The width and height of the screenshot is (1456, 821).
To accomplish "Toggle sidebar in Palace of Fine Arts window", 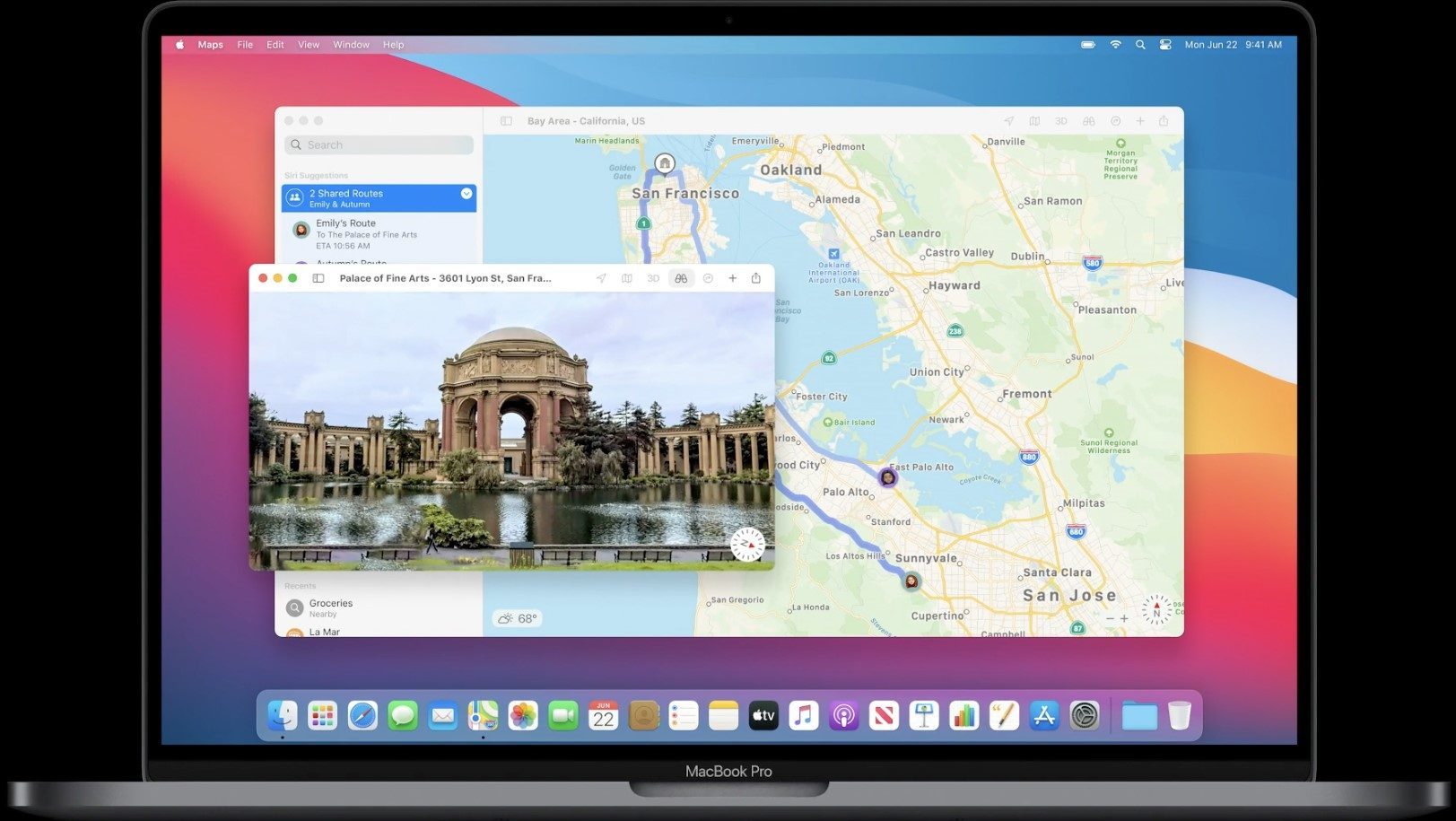I will (318, 278).
